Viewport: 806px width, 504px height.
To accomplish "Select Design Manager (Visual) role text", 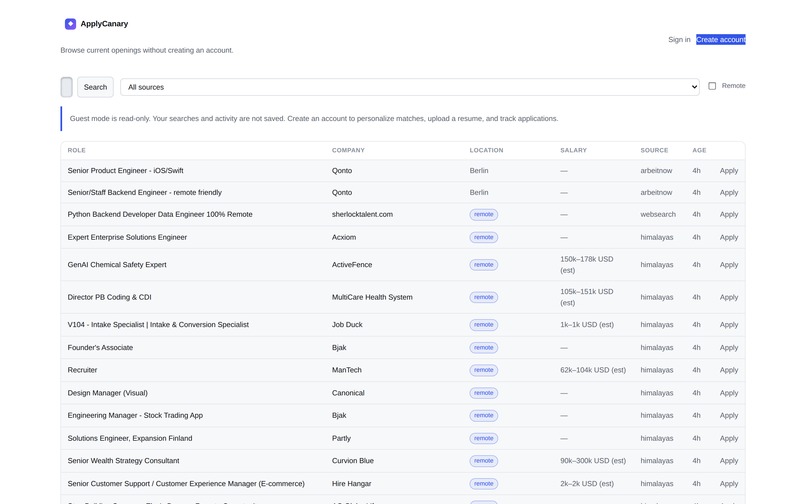I will [x=107, y=393].
